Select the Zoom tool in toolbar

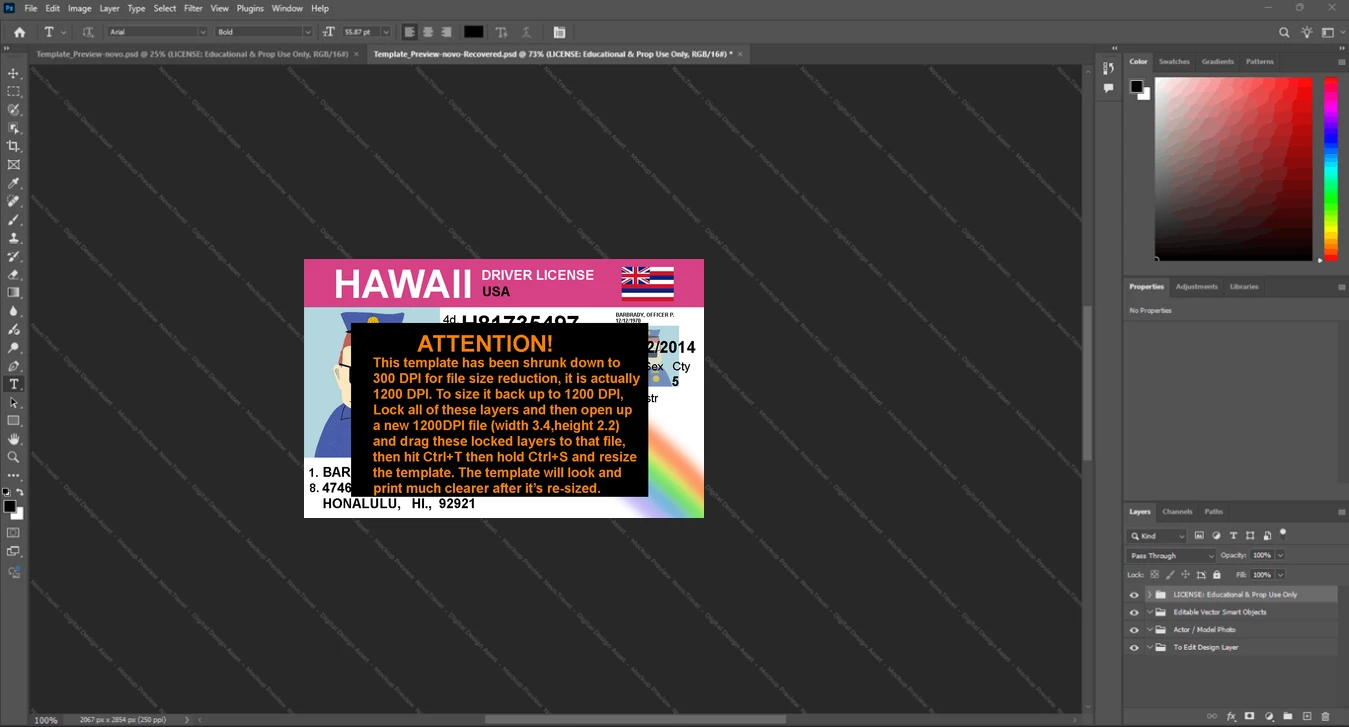14,457
